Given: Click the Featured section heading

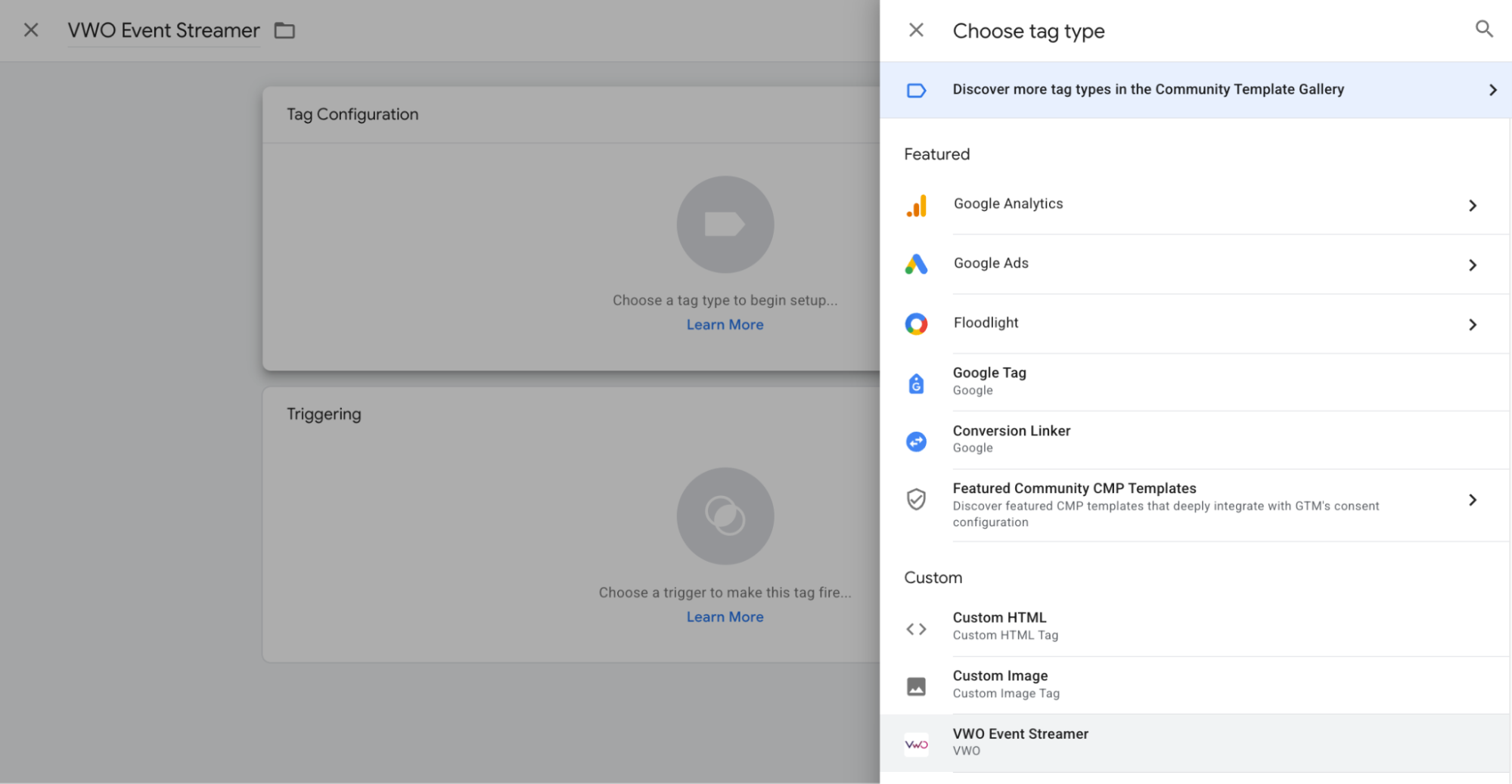Looking at the screenshot, I should [x=936, y=154].
